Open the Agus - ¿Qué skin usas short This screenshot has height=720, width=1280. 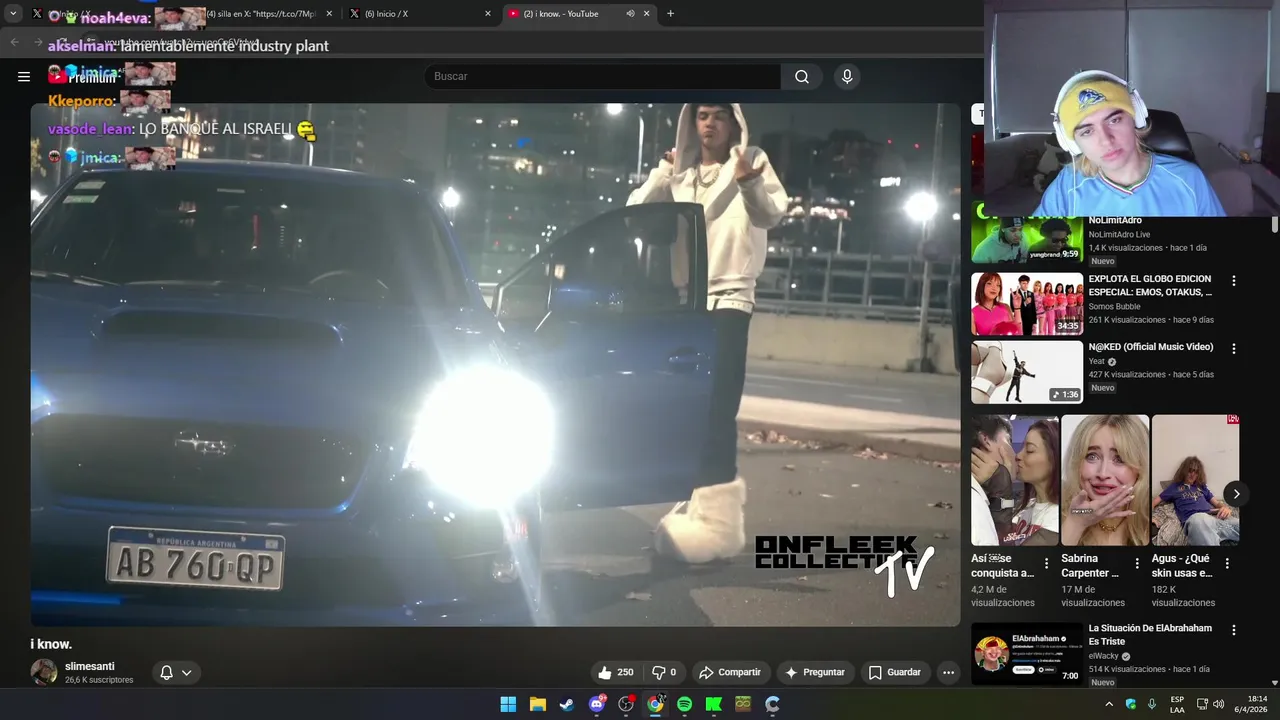click(x=1195, y=480)
